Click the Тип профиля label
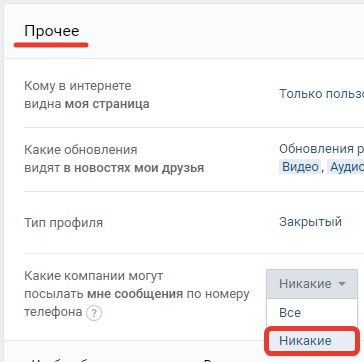 (x=63, y=222)
